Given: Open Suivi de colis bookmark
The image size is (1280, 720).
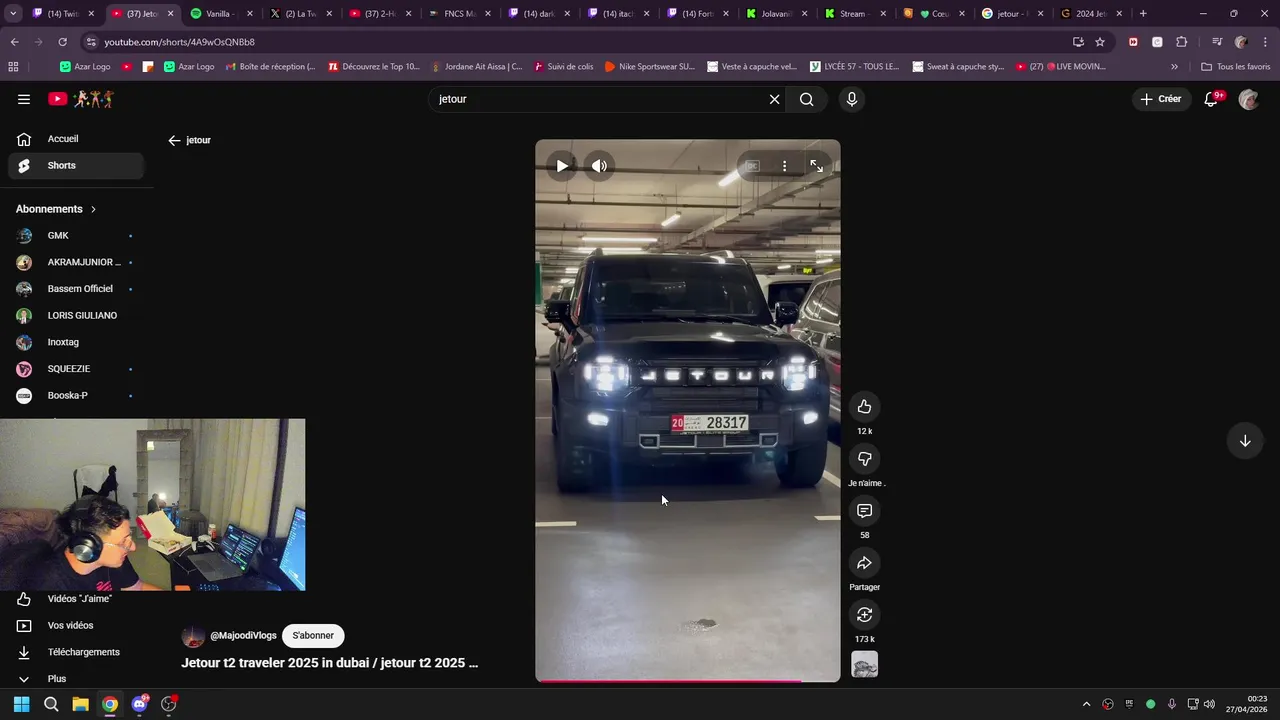Looking at the screenshot, I should tap(563, 67).
